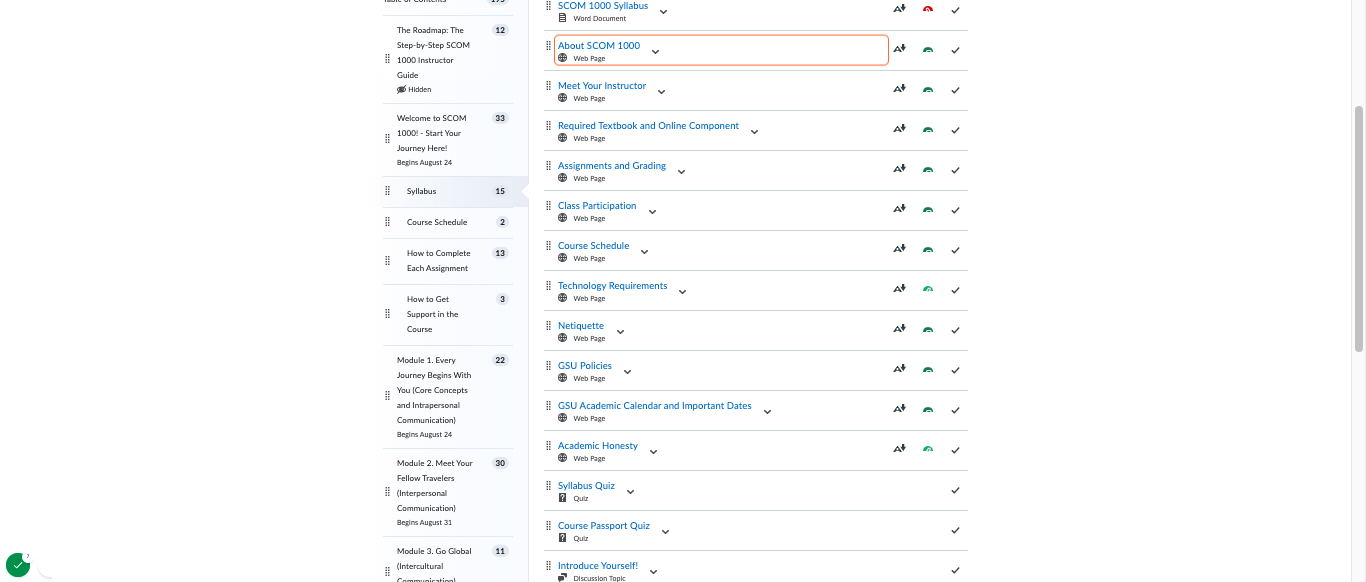This screenshot has height=582, width=1366.
Task: Click the vertical page scrollbar thumb
Action: pyautogui.click(x=1359, y=228)
